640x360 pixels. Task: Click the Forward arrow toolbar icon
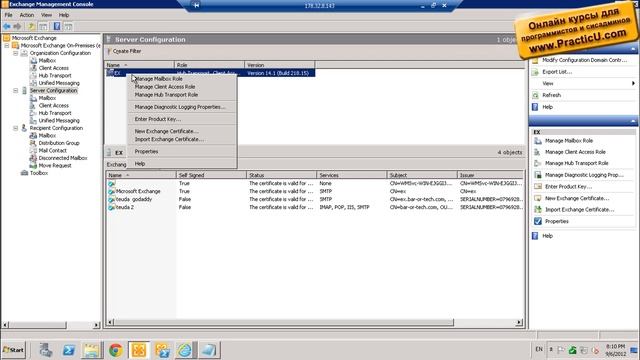pyautogui.click(x=17, y=27)
